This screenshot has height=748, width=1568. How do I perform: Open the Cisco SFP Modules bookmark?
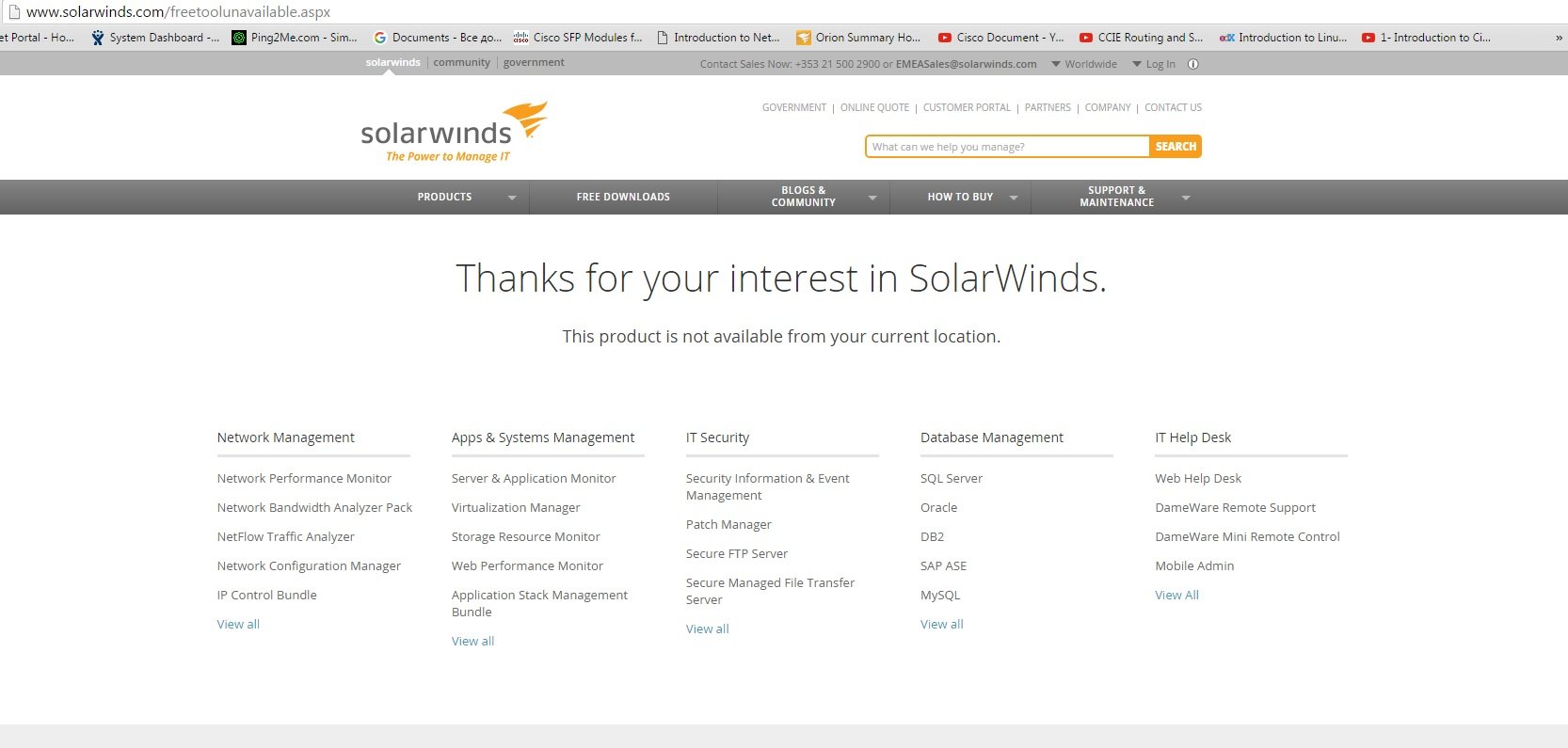click(x=578, y=38)
